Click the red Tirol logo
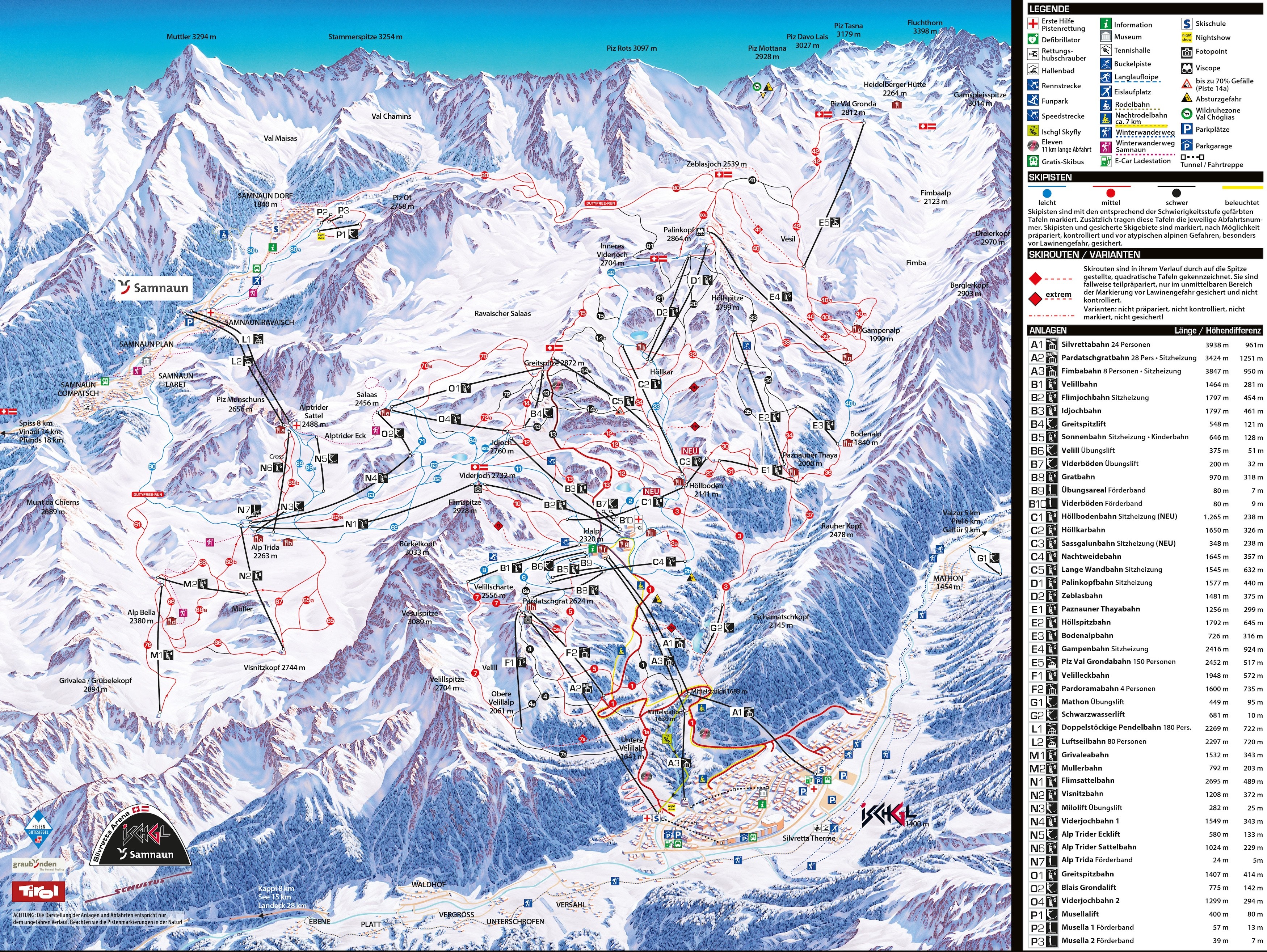Screen dimensions: 1267x952 [38, 891]
